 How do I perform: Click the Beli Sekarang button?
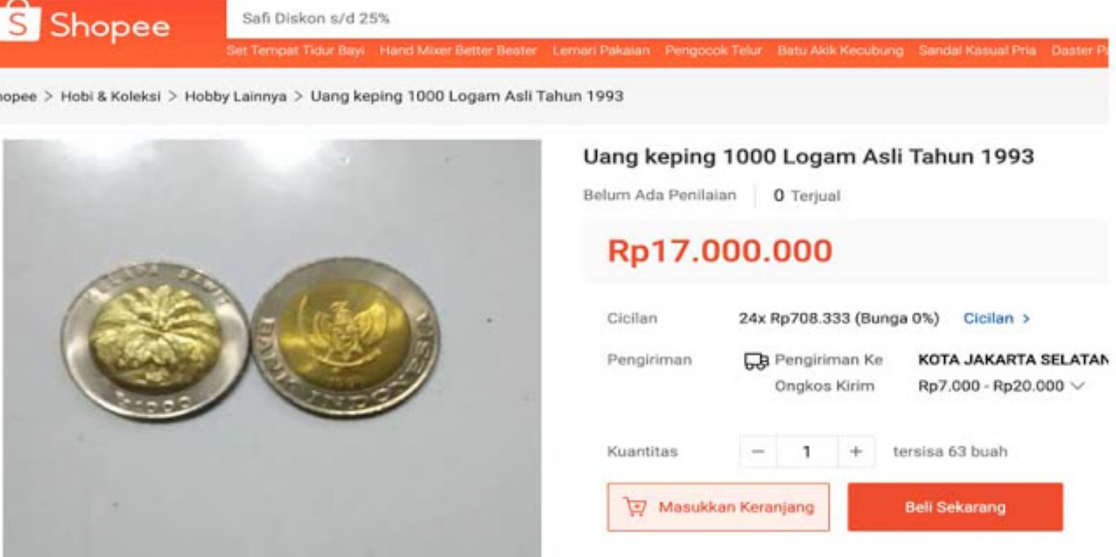955,507
